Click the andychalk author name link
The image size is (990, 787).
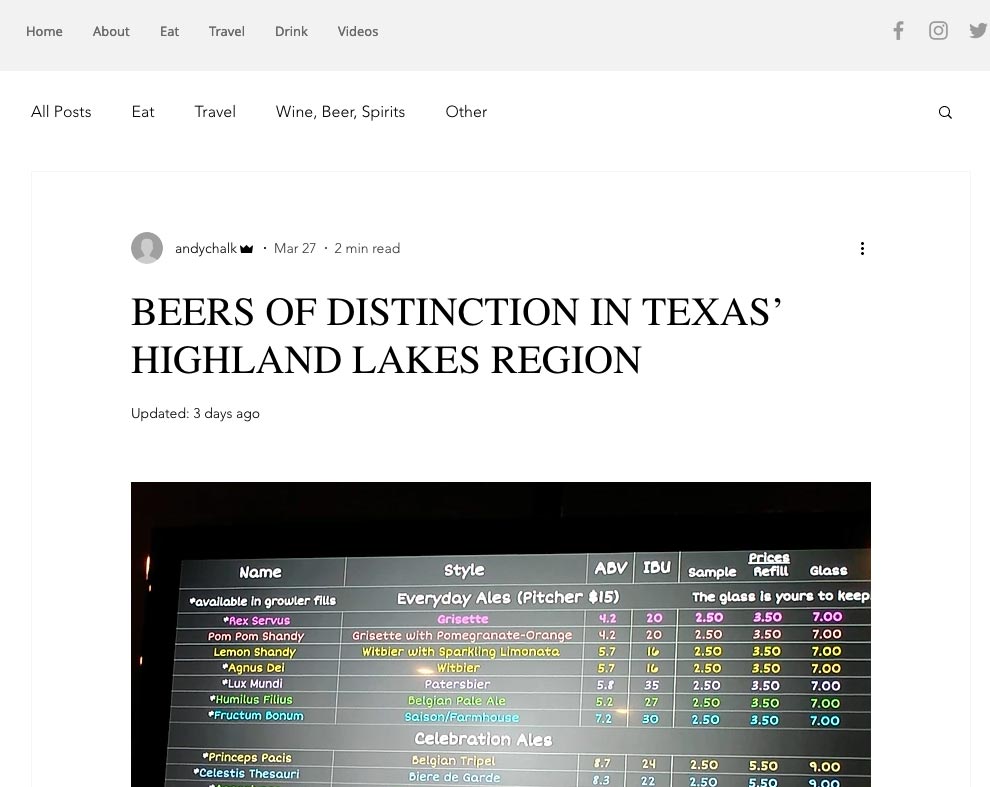[x=206, y=248]
